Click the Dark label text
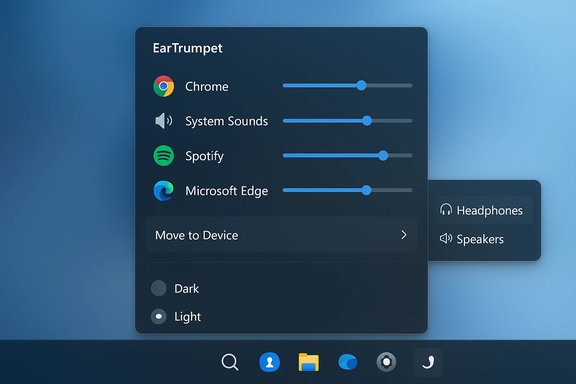Screen dimensions: 576x384 pos(187,289)
